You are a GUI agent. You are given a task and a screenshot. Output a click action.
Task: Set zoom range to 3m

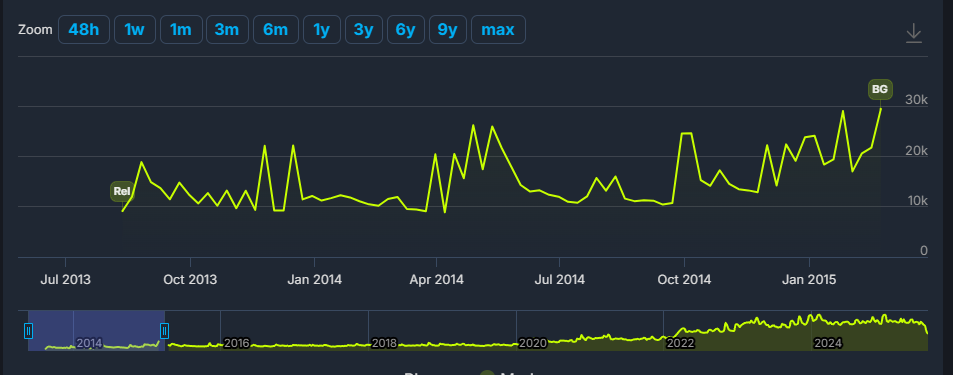coord(227,30)
